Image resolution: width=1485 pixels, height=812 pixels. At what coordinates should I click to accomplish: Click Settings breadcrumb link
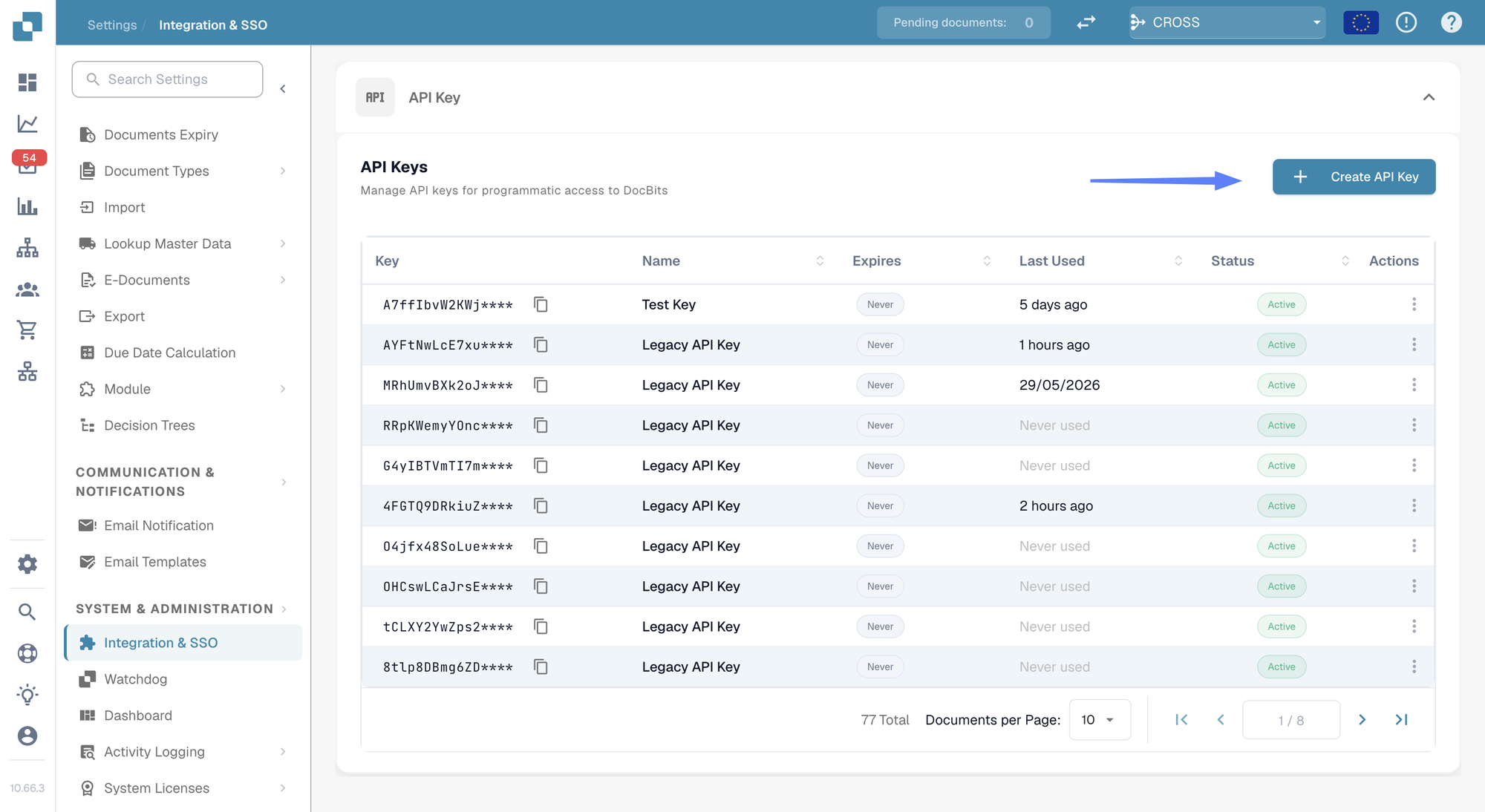coord(112,24)
